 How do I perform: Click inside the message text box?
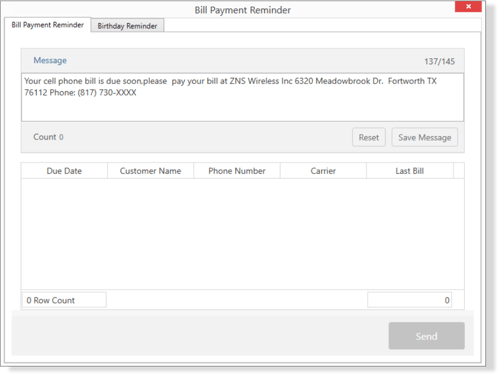click(x=242, y=97)
